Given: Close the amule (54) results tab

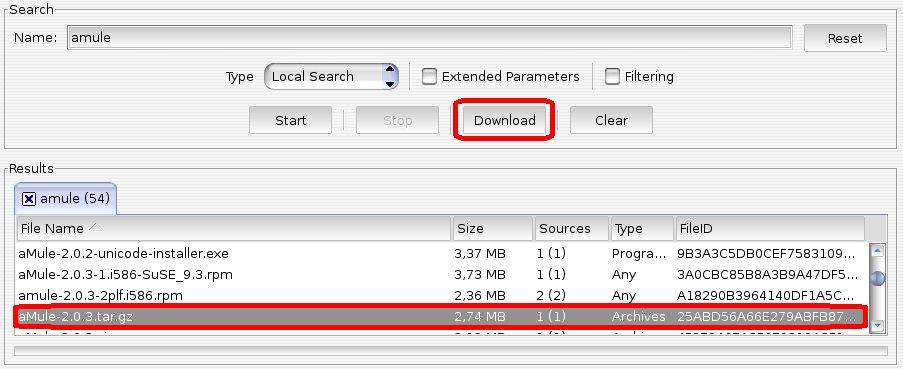Looking at the screenshot, I should [29, 199].
